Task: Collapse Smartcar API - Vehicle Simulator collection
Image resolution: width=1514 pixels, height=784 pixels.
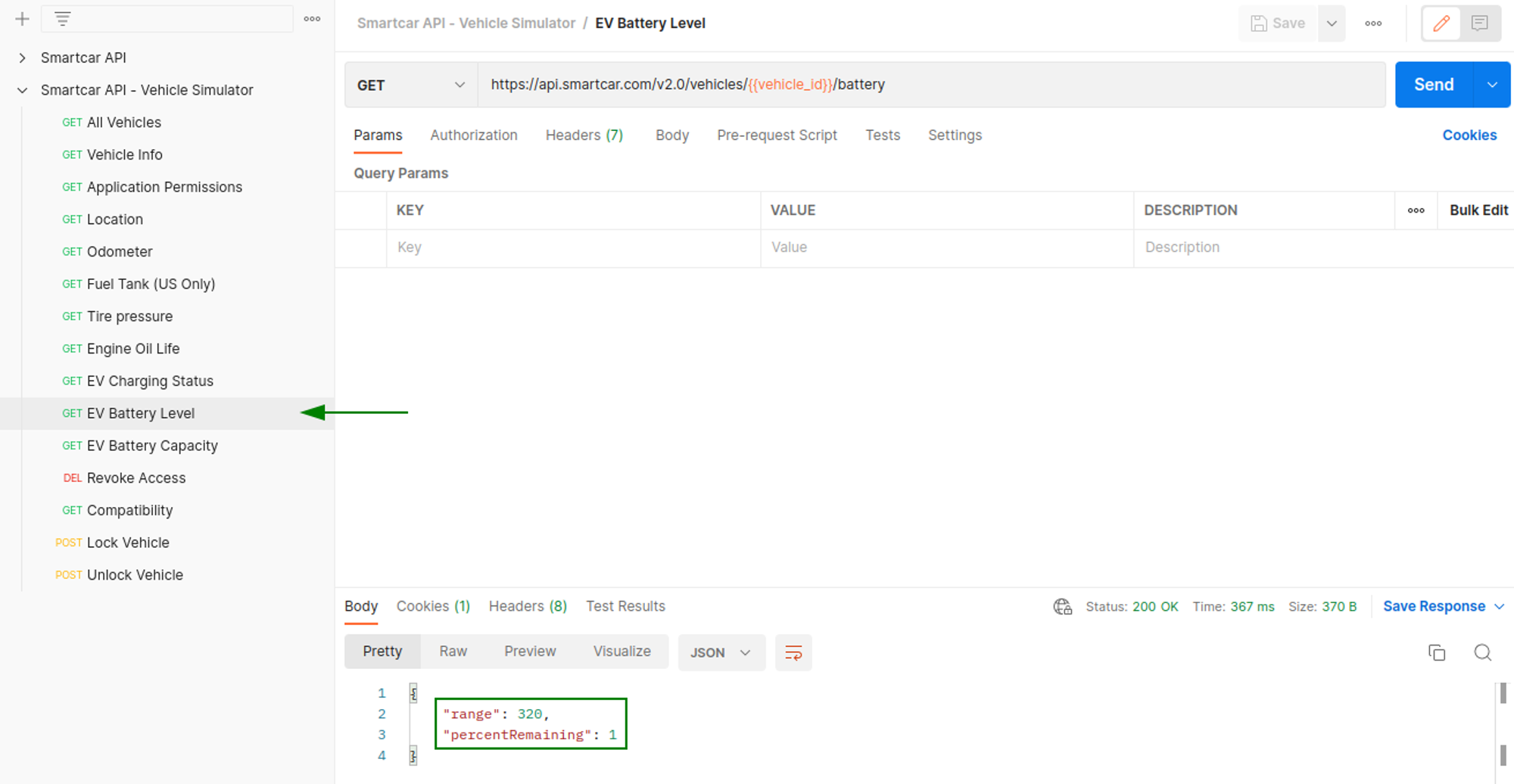Action: coord(22,90)
